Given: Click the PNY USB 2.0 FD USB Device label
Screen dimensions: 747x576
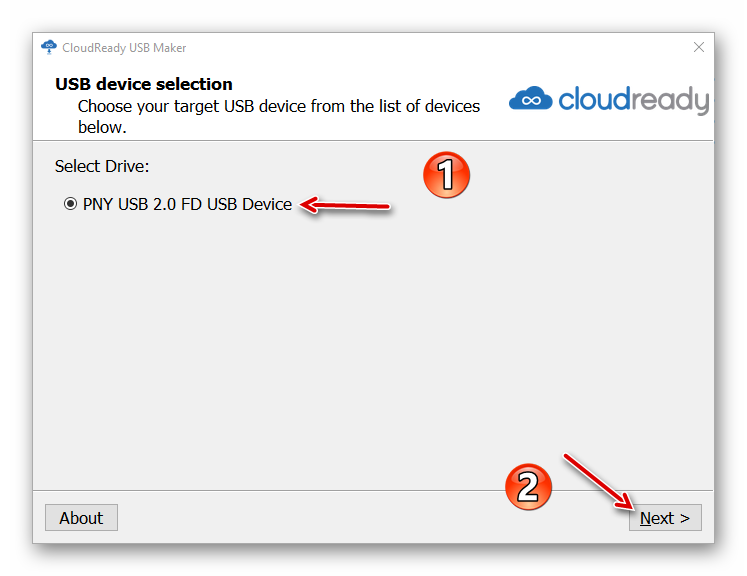Looking at the screenshot, I should [x=187, y=204].
